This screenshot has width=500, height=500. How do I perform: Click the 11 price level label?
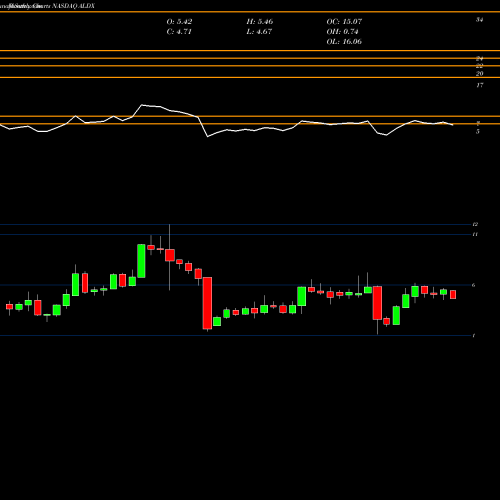[475, 234]
